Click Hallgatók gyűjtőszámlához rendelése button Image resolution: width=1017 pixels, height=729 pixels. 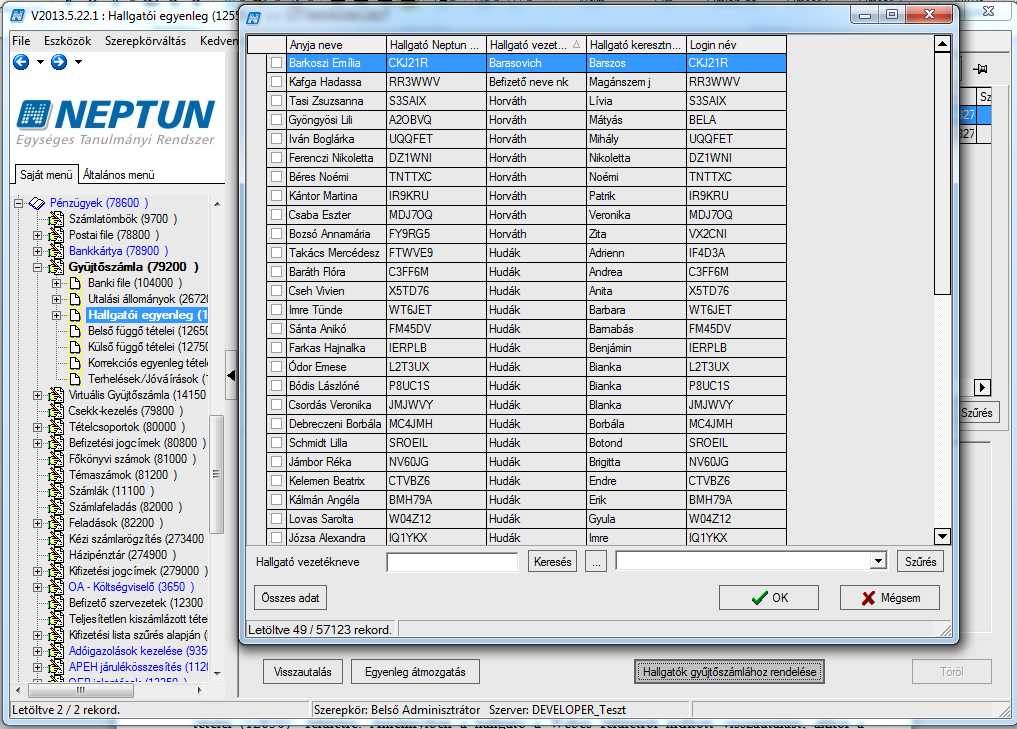pyautogui.click(x=729, y=672)
